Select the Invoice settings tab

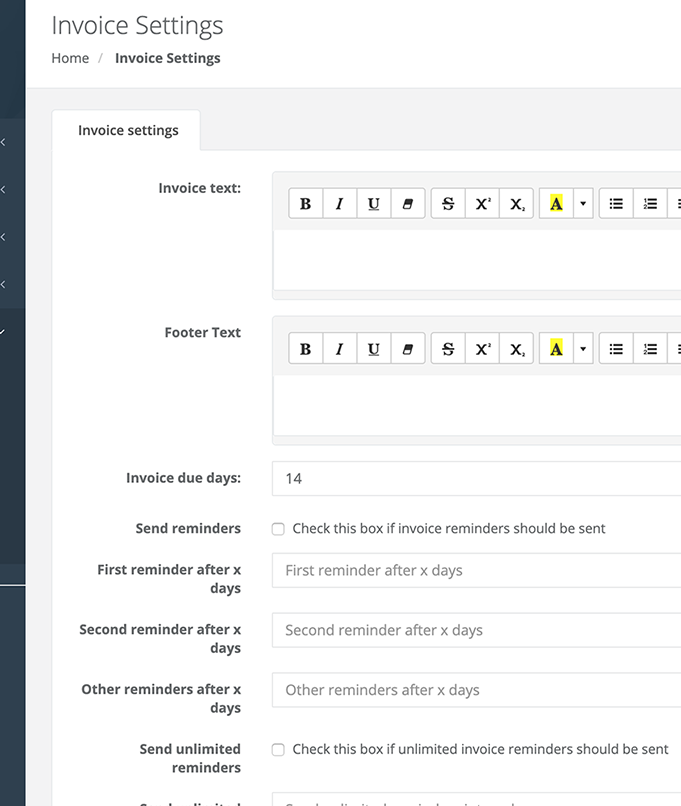128,131
